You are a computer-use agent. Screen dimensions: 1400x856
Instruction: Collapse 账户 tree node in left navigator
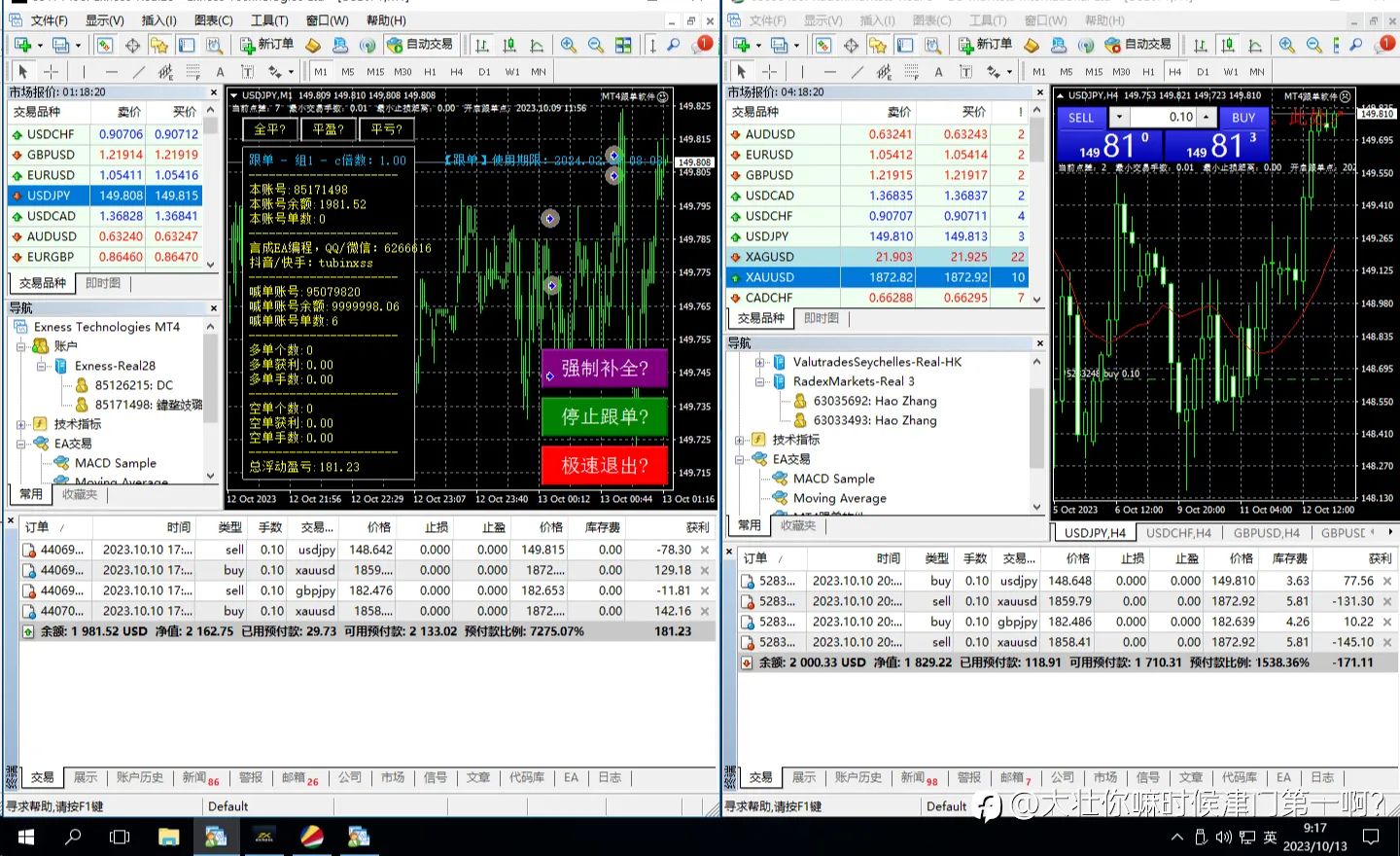(x=21, y=346)
